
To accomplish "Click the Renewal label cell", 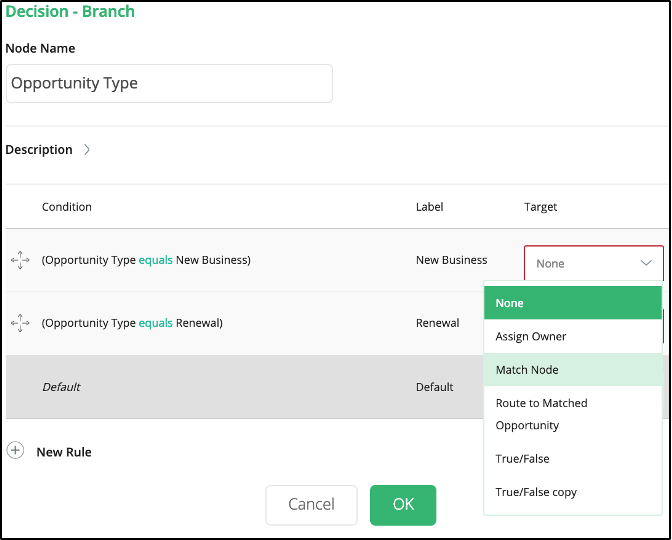I will (x=438, y=323).
